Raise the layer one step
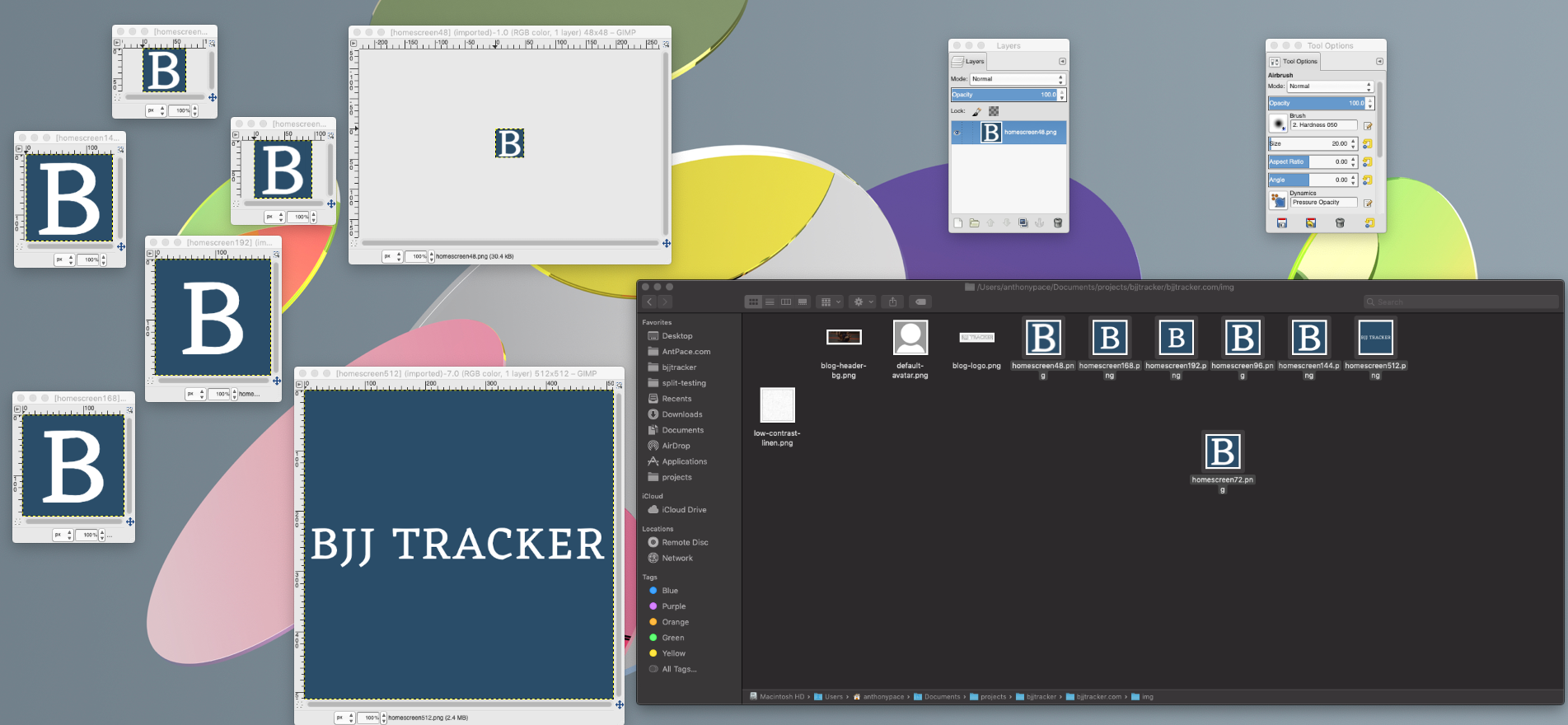1568x725 pixels. point(990,223)
